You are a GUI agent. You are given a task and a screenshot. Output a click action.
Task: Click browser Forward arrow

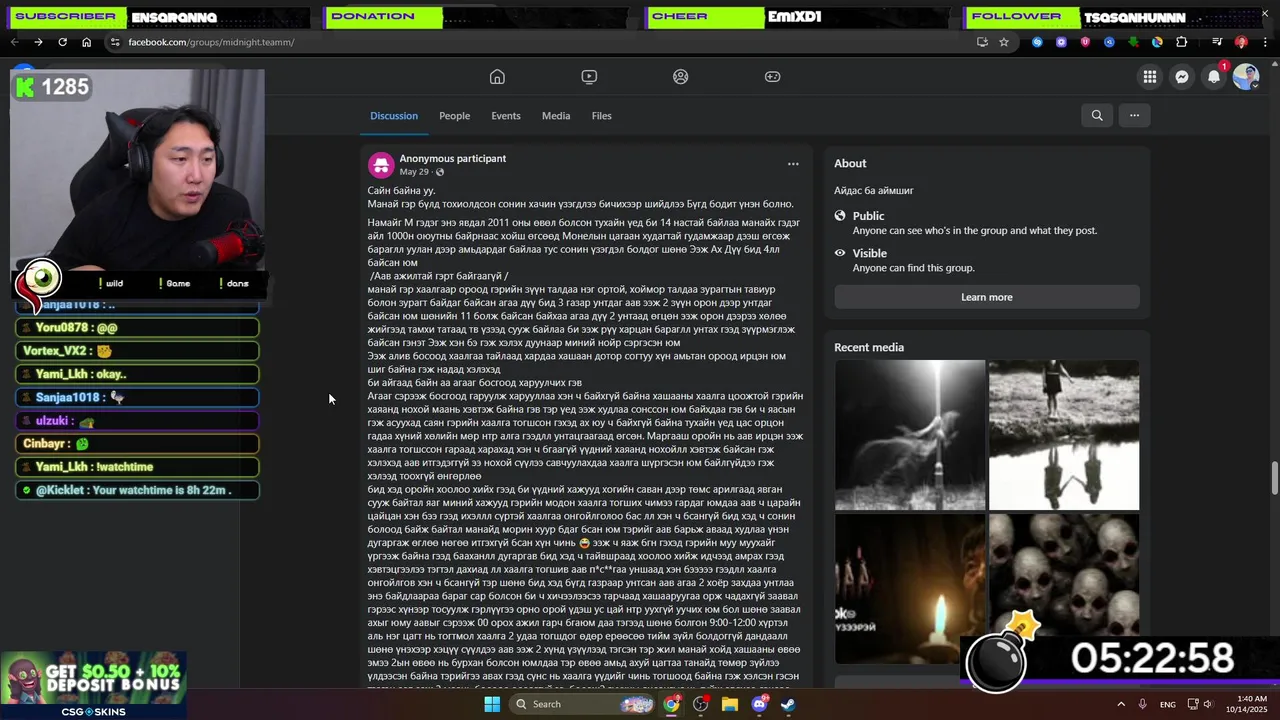click(x=38, y=42)
